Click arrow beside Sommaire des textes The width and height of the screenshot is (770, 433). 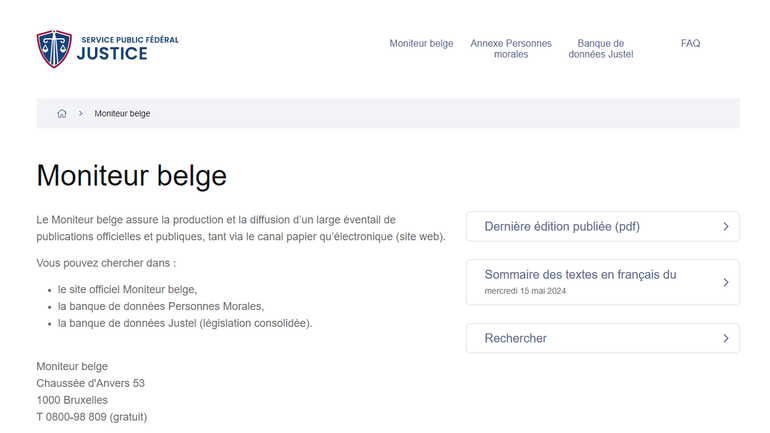click(x=725, y=283)
